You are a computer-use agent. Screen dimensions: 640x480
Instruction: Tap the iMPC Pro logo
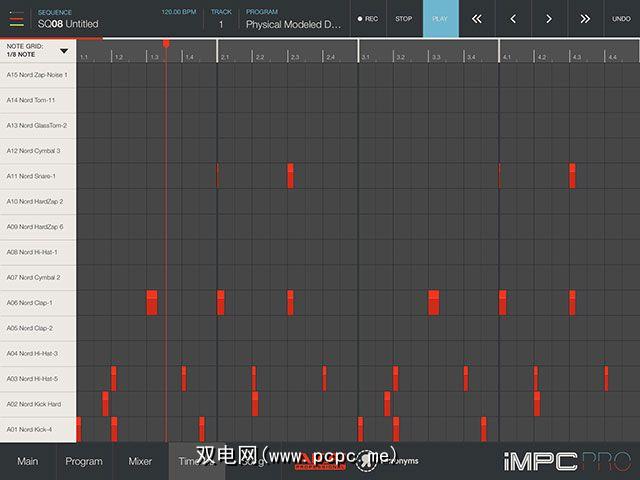pyautogui.click(x=567, y=461)
